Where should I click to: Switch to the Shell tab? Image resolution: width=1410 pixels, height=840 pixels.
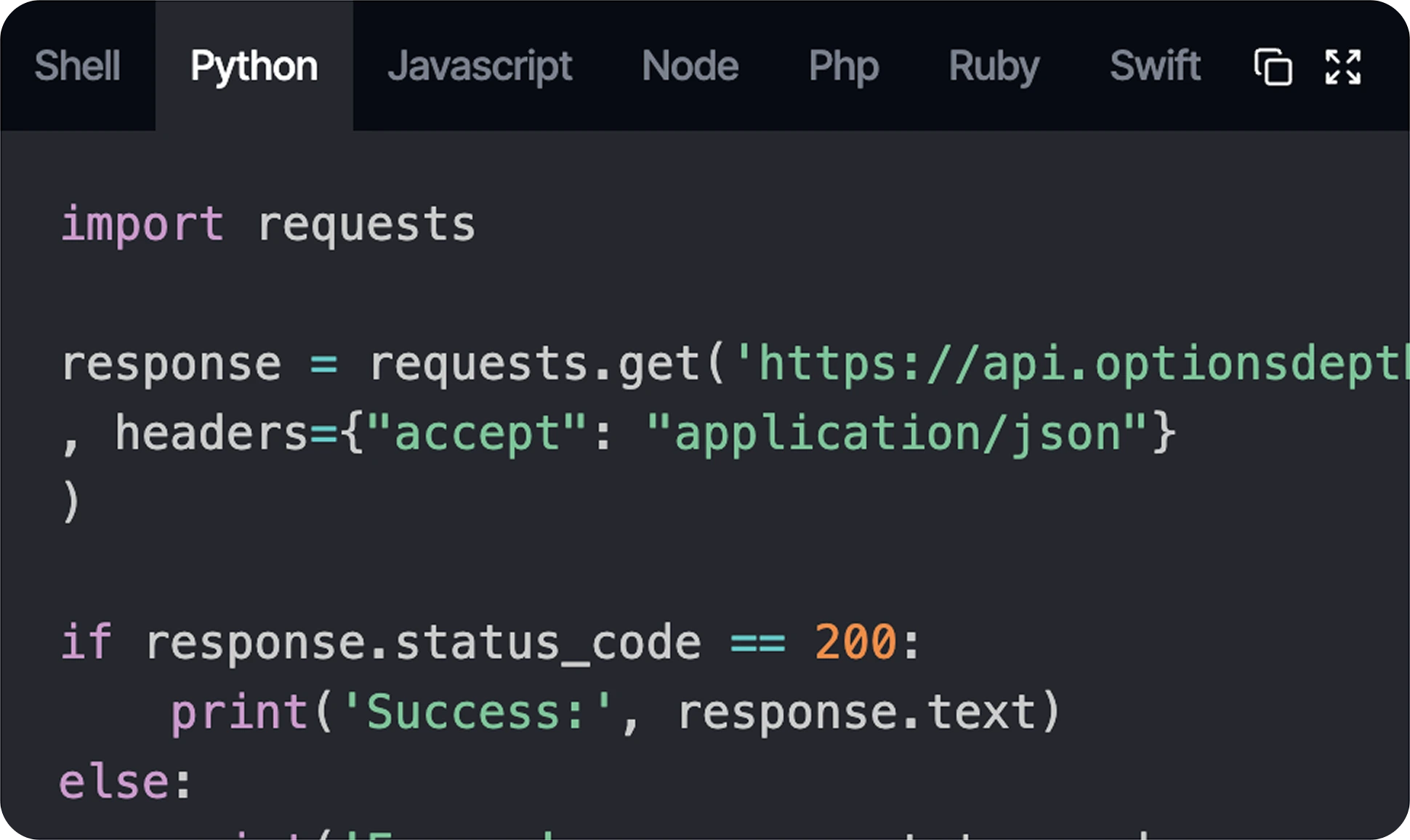[77, 66]
